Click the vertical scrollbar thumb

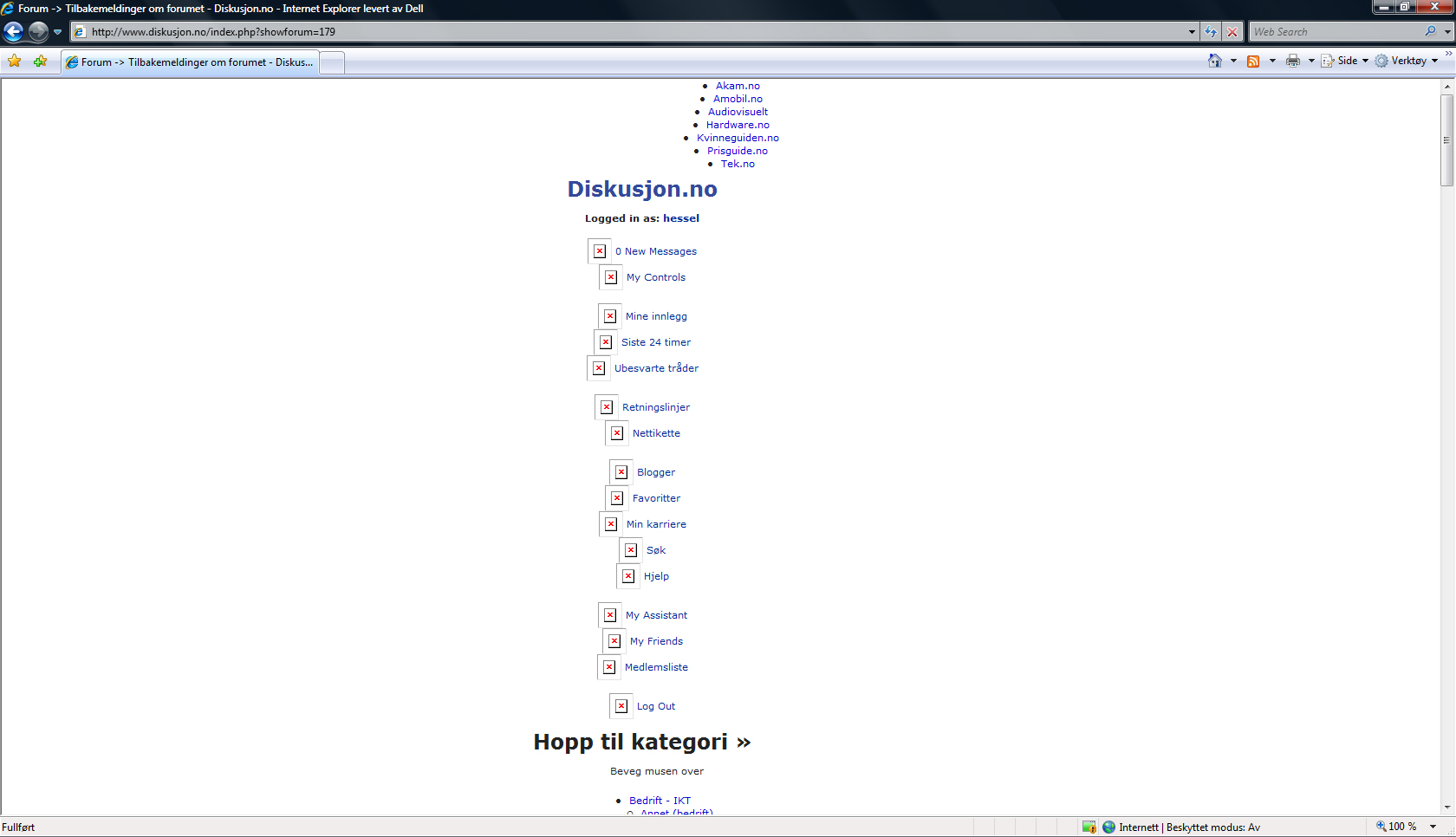1446,139
